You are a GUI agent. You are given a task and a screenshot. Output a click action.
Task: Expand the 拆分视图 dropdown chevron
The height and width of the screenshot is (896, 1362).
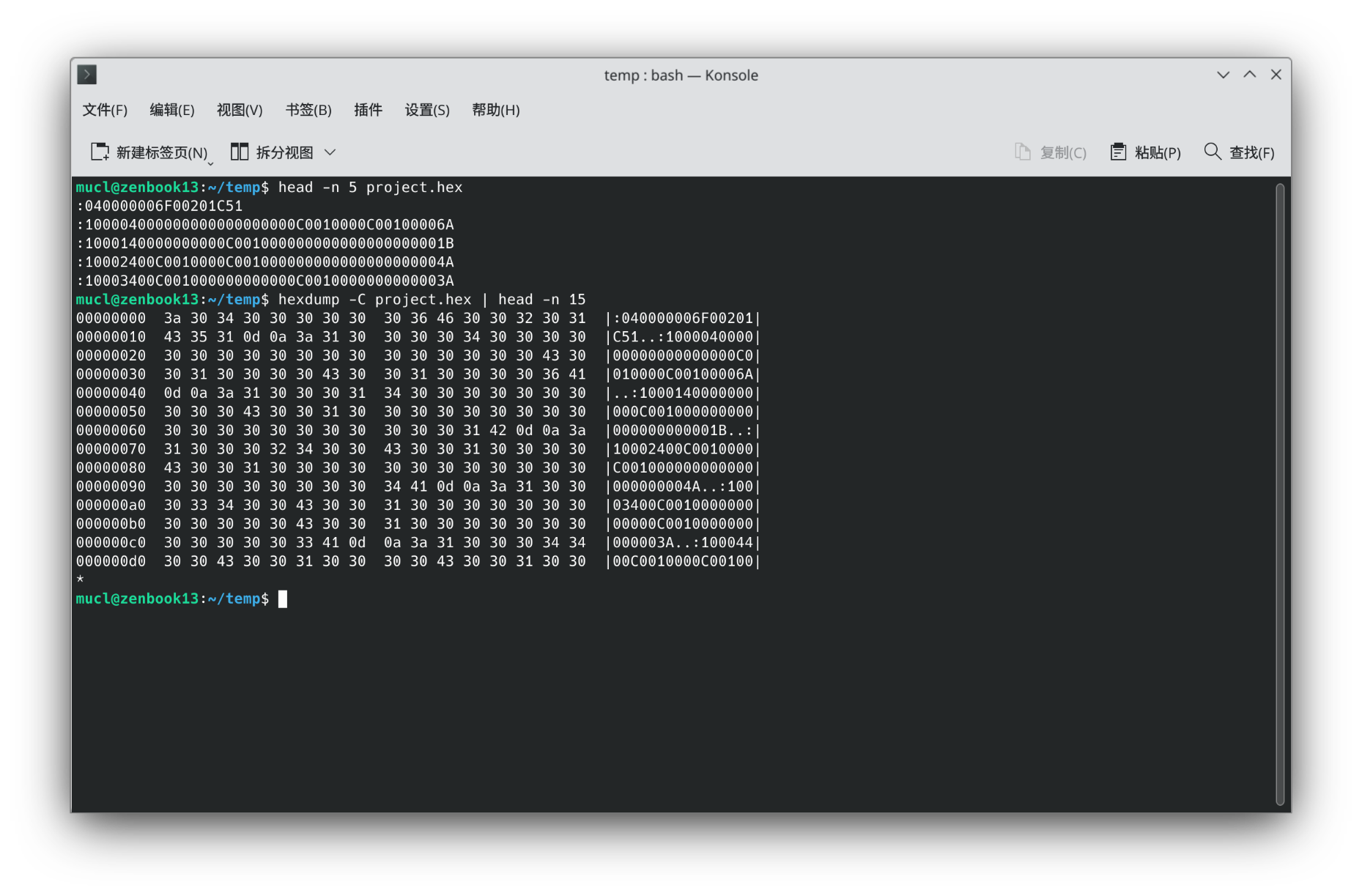click(x=330, y=152)
